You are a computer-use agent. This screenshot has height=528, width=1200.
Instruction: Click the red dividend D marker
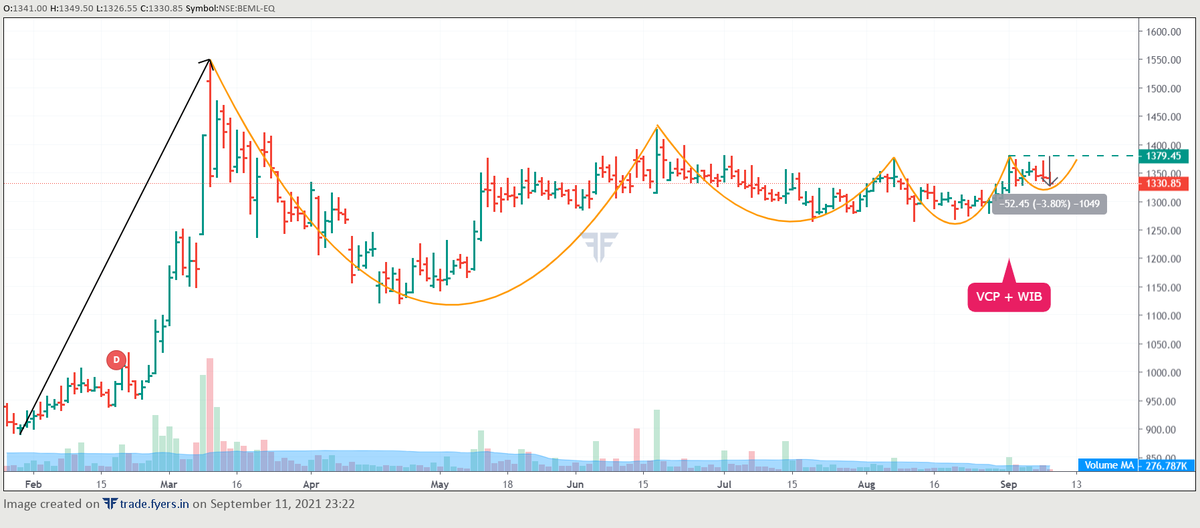pyautogui.click(x=116, y=358)
